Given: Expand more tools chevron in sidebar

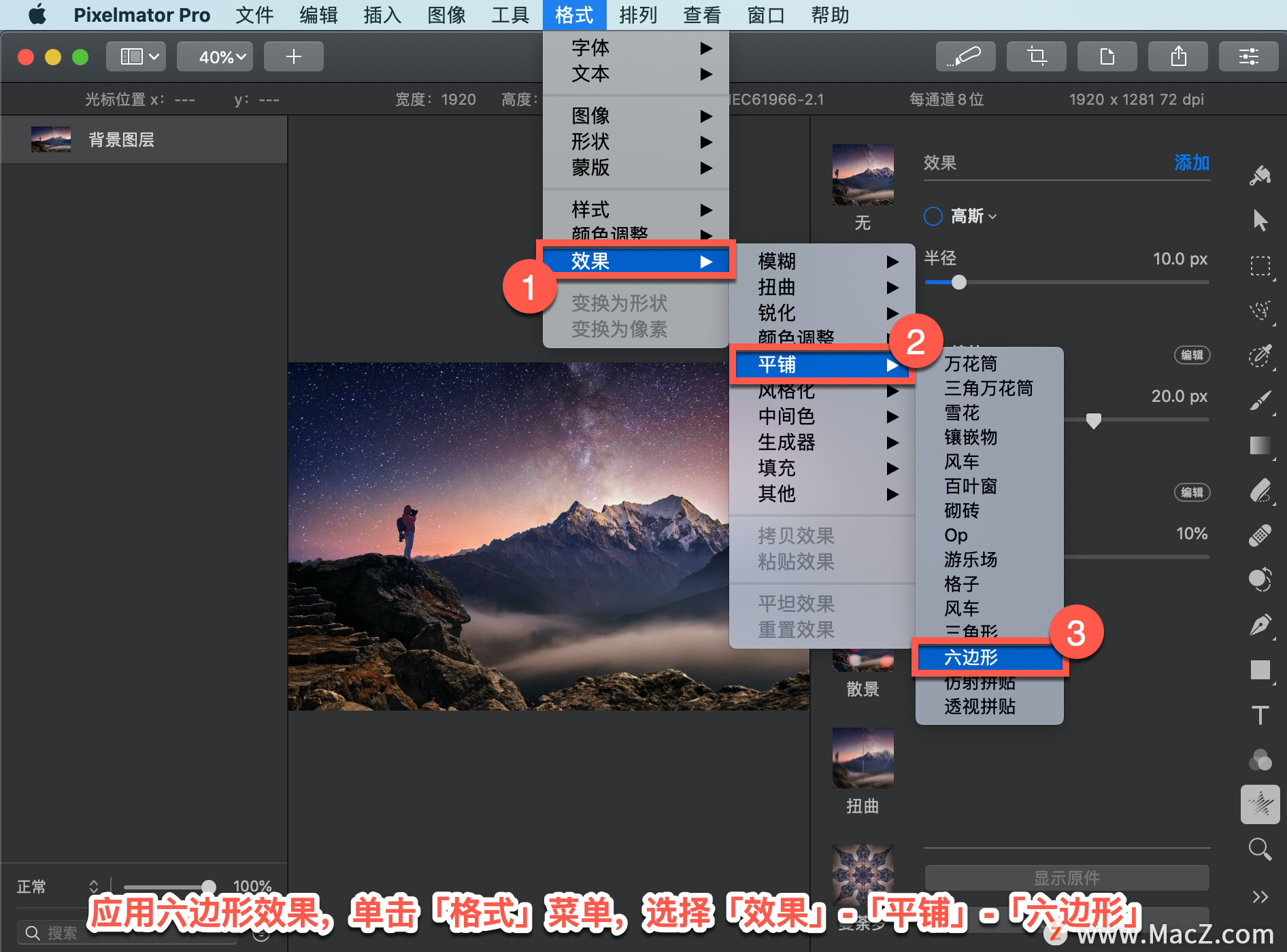Looking at the screenshot, I should pos(1260,897).
